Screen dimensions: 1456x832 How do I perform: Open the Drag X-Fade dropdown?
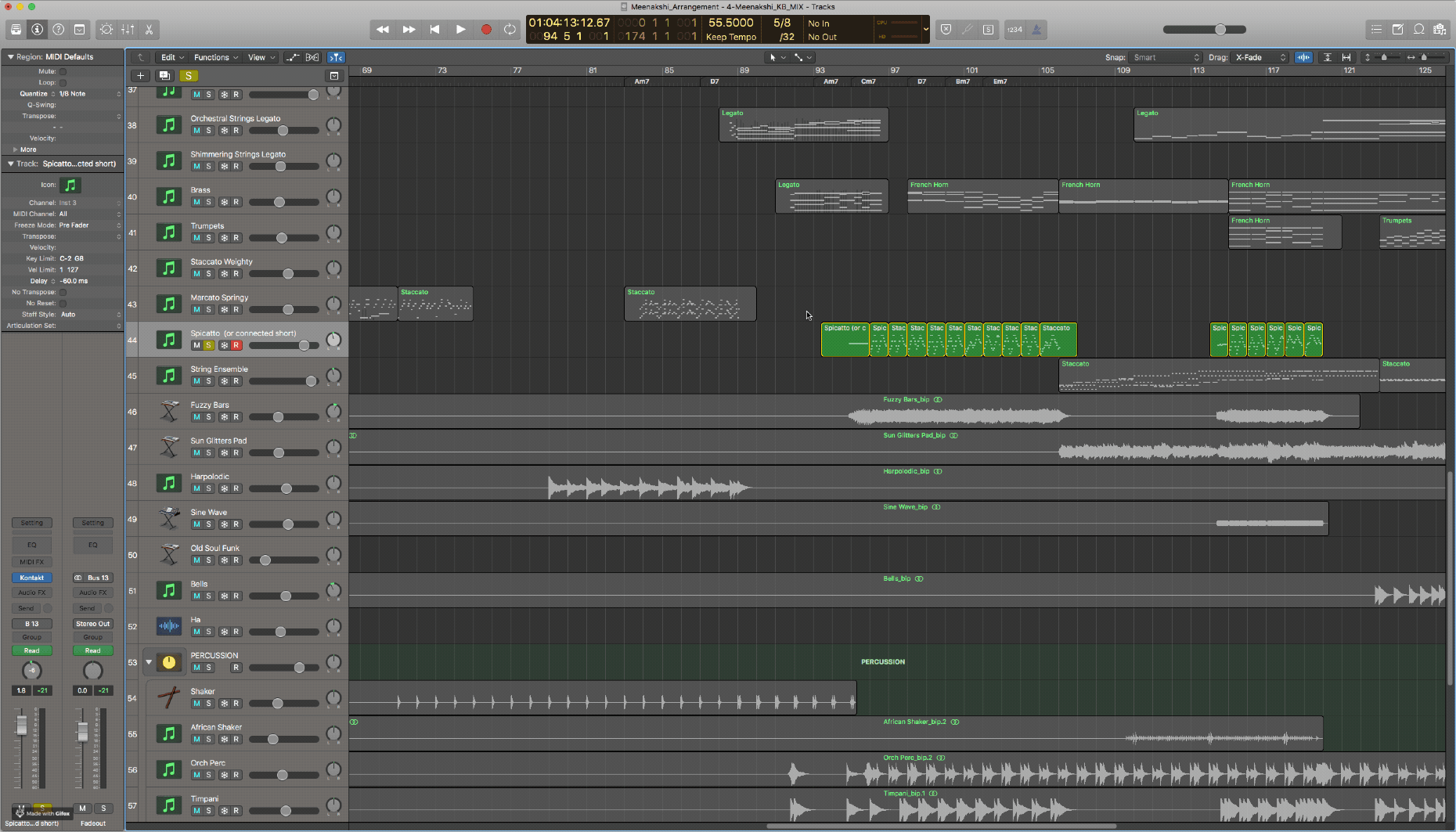click(1260, 57)
